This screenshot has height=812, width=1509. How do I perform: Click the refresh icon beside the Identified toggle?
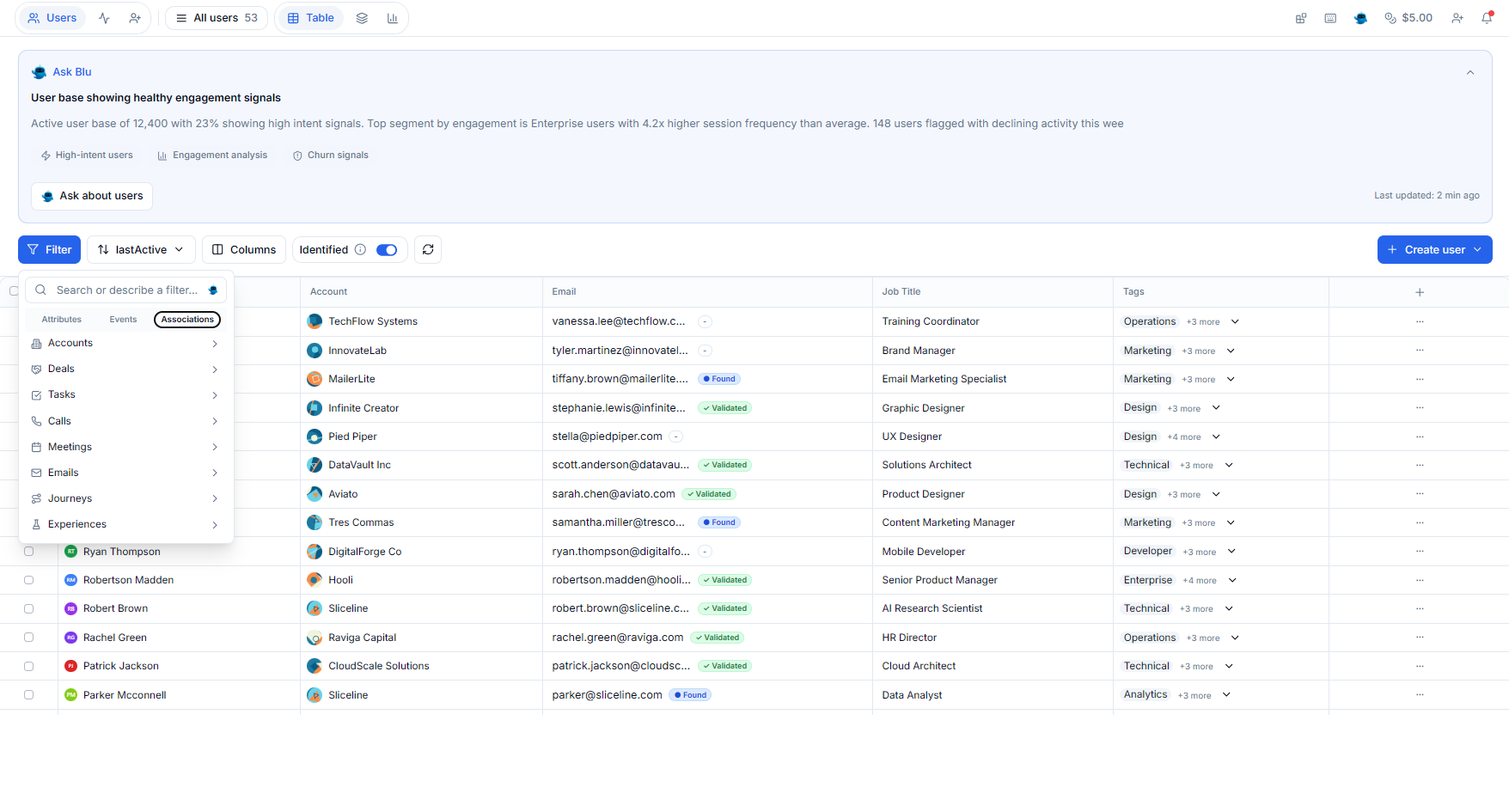click(x=428, y=249)
